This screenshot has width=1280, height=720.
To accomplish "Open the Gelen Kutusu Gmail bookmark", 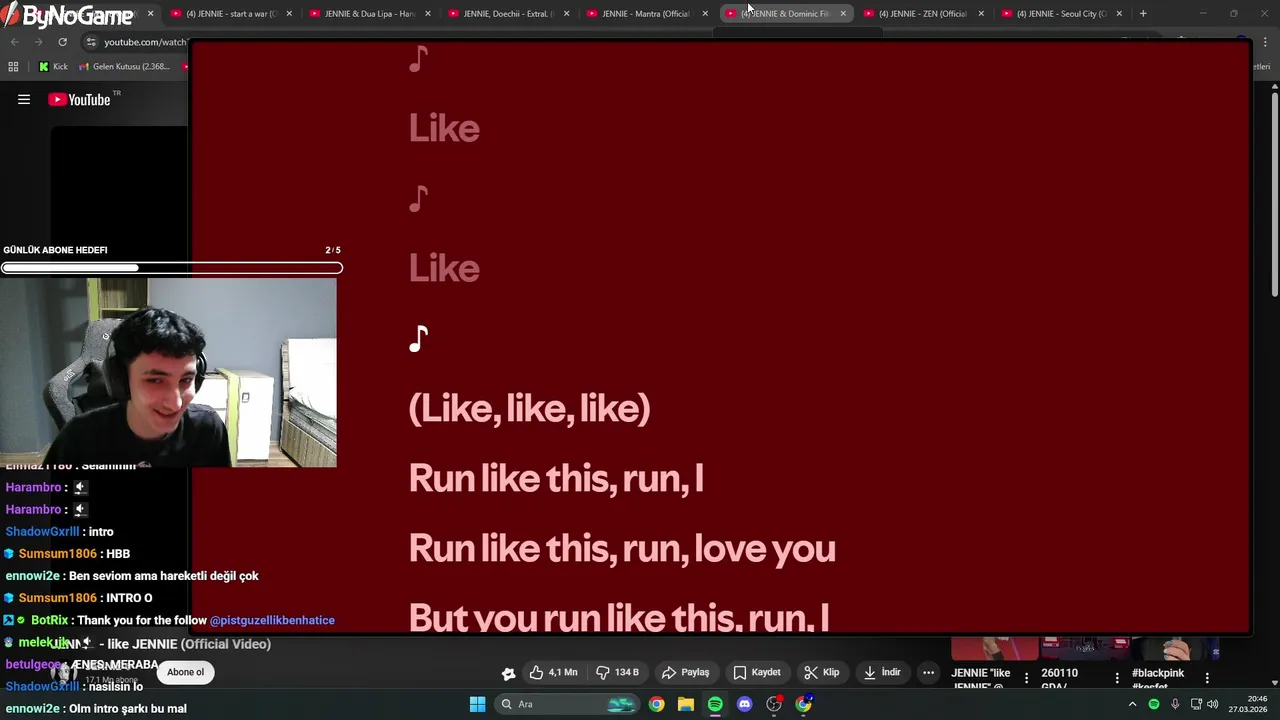I will coord(125,67).
